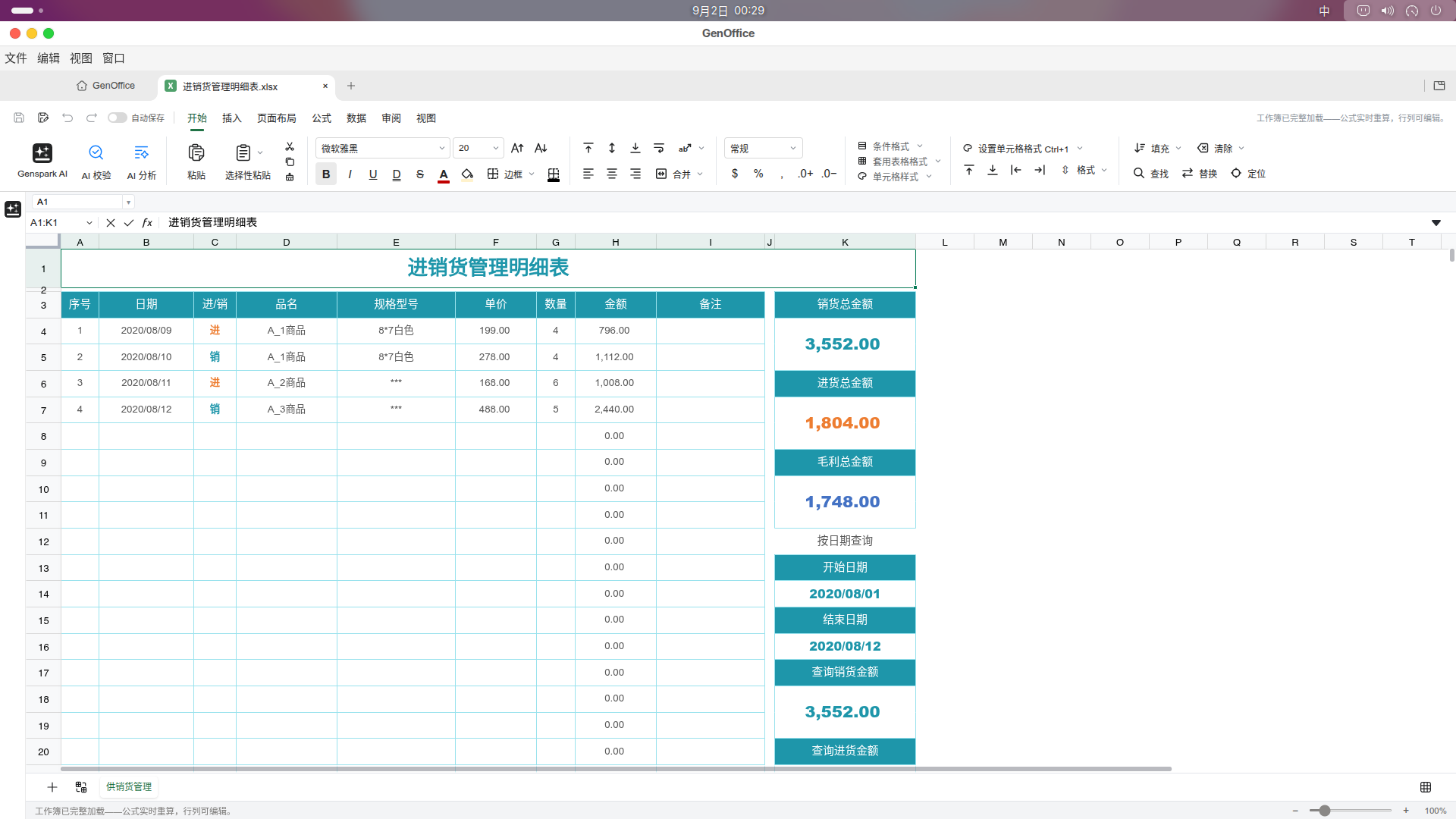
Task: Toggle text wrap icon
Action: click(659, 148)
